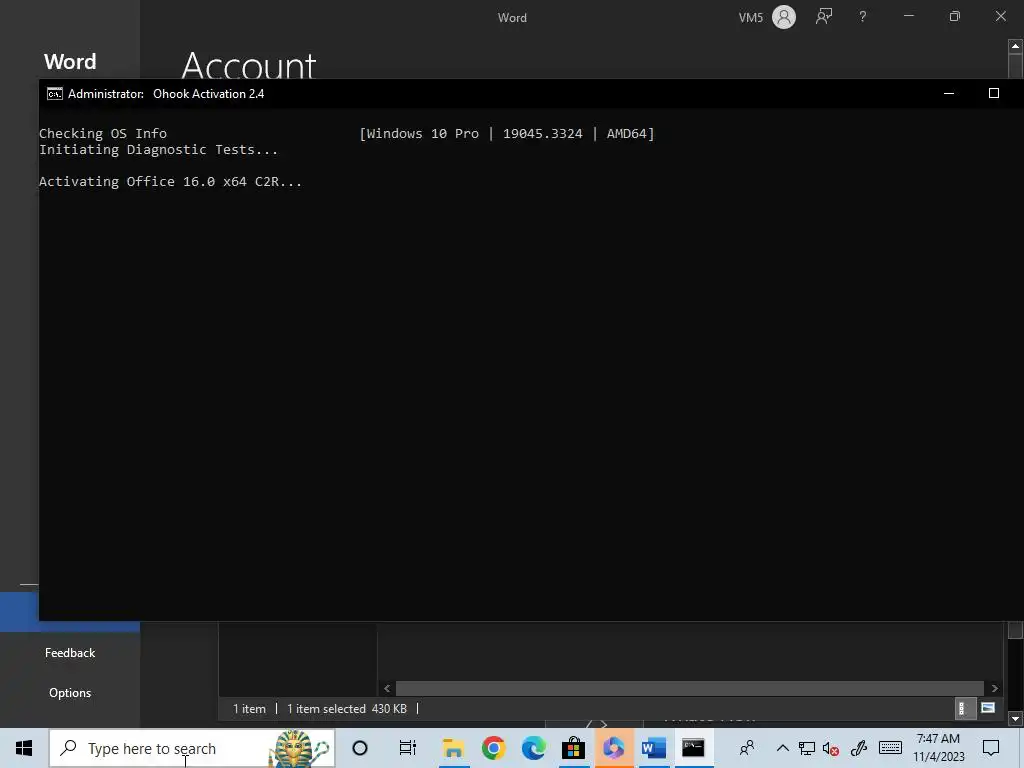Open File Explorer from the taskbar
Screen dimensions: 1024x768
453,748
